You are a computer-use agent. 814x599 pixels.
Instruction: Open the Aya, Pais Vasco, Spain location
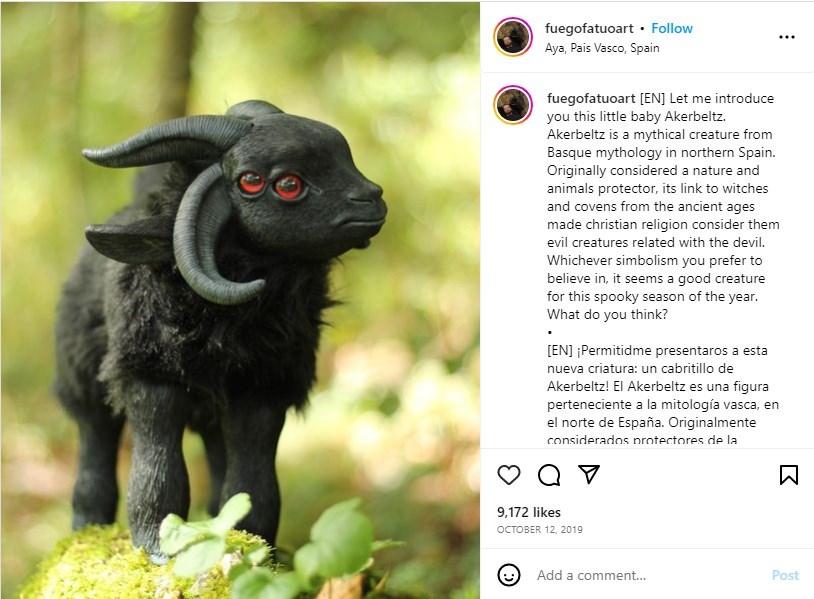(602, 48)
